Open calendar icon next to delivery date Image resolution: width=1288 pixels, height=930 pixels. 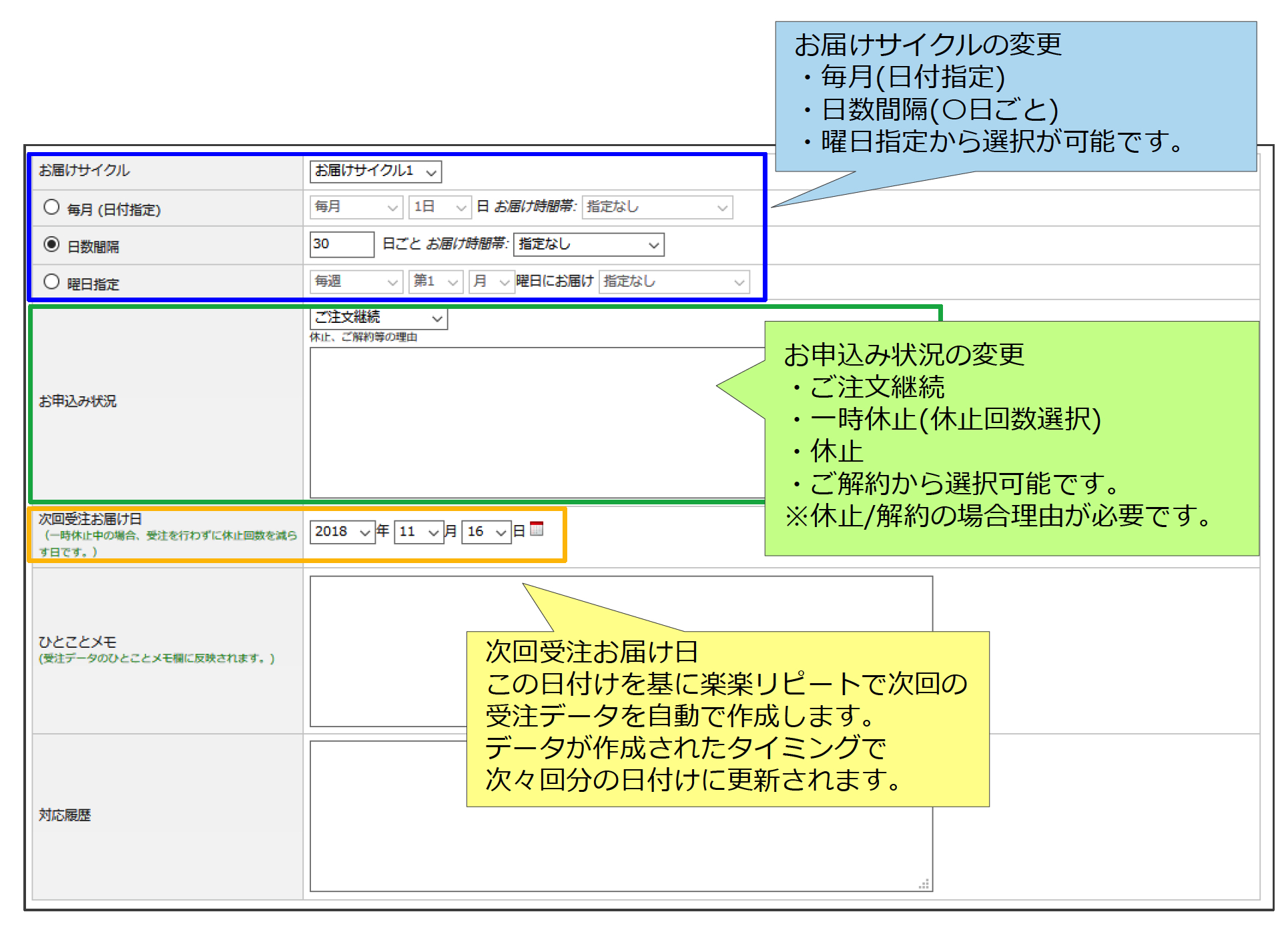tap(537, 529)
